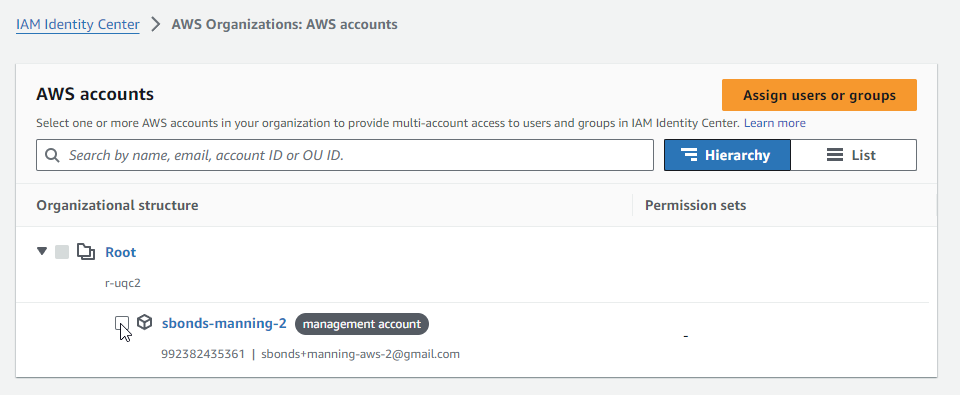
Task: Click the AWS Organizations: AWS accounts breadcrumb text
Action: [x=285, y=24]
